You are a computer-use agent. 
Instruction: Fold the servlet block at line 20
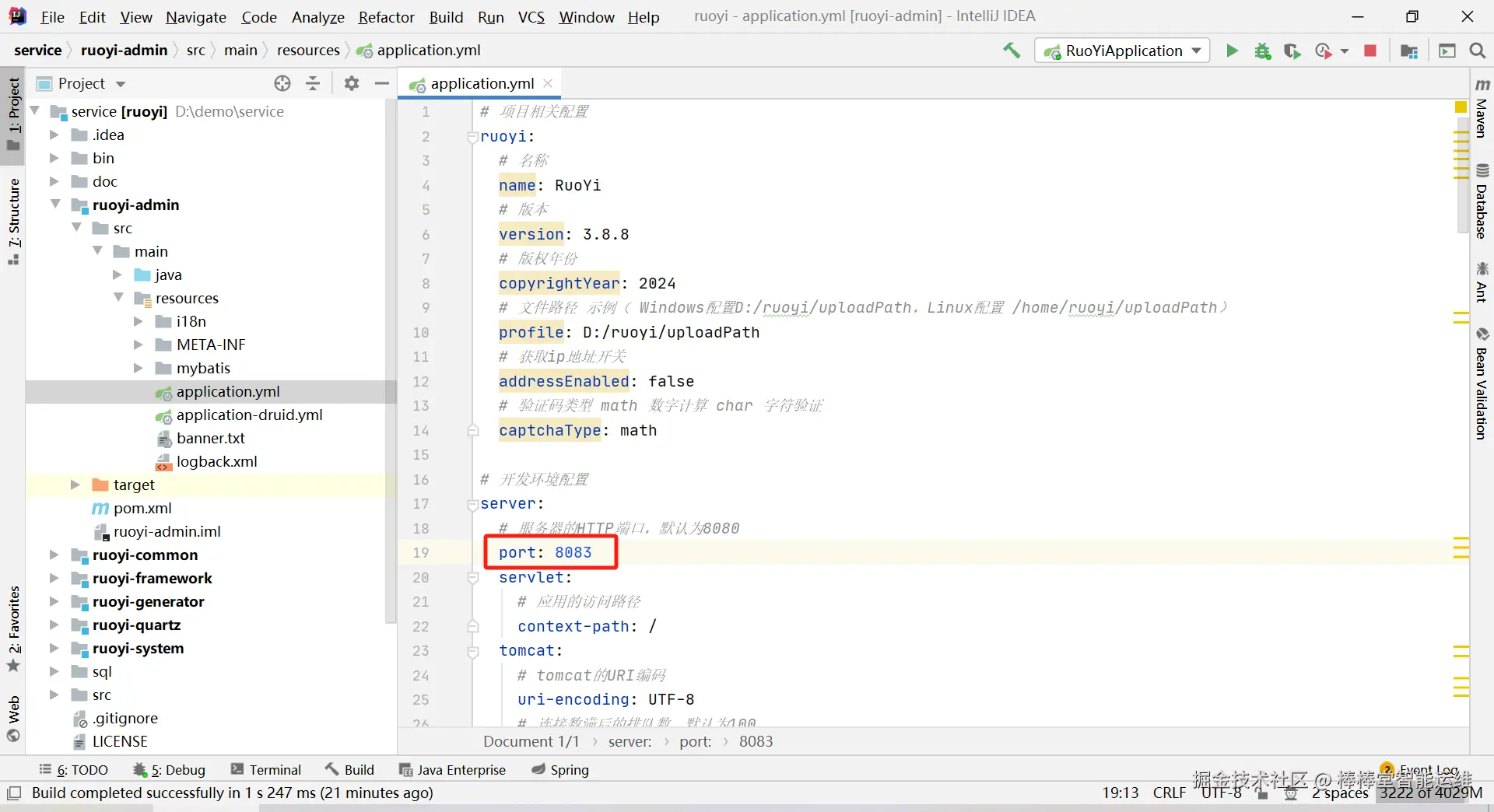tap(472, 578)
